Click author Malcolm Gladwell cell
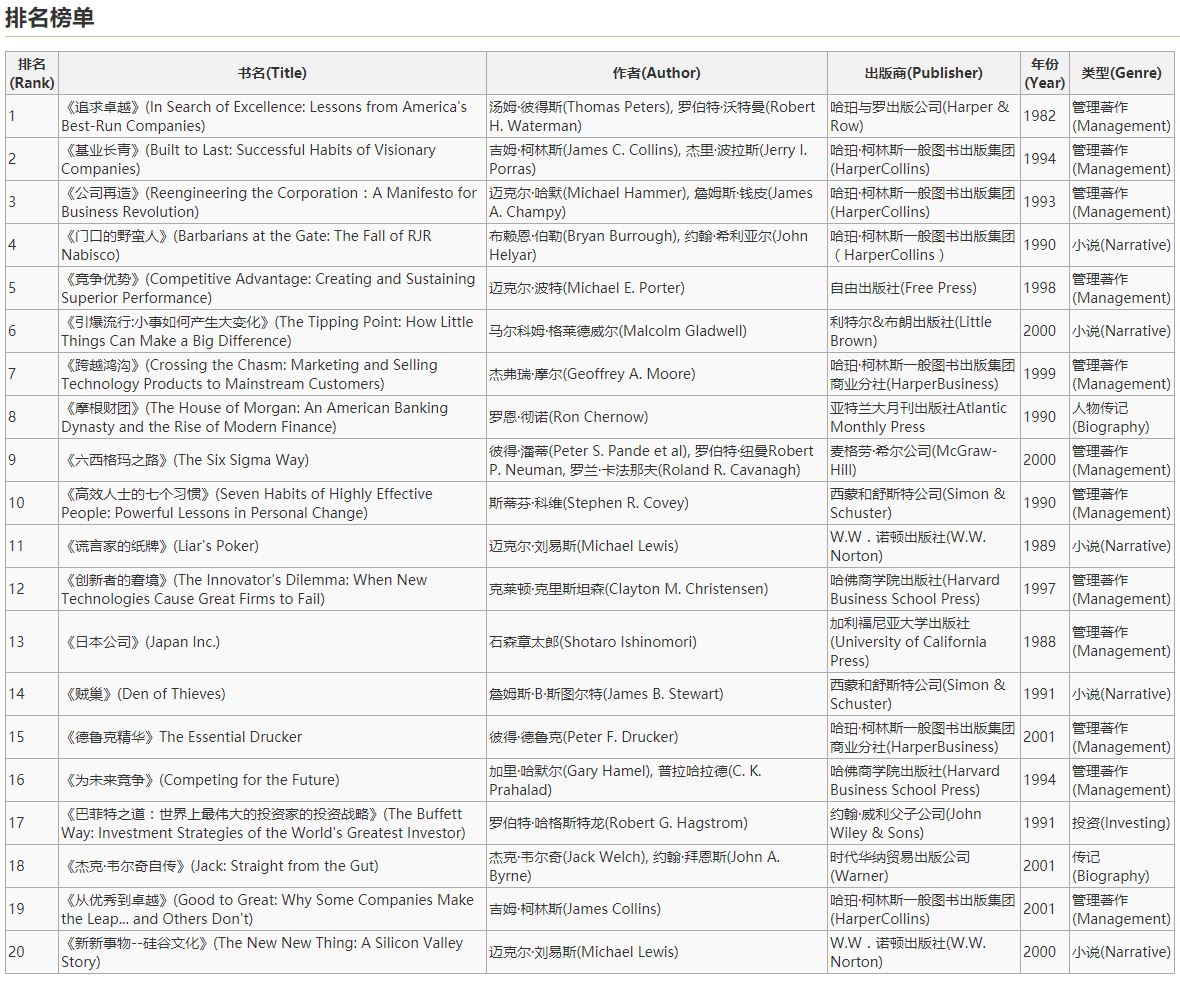The width and height of the screenshot is (1180, 981). (656, 330)
